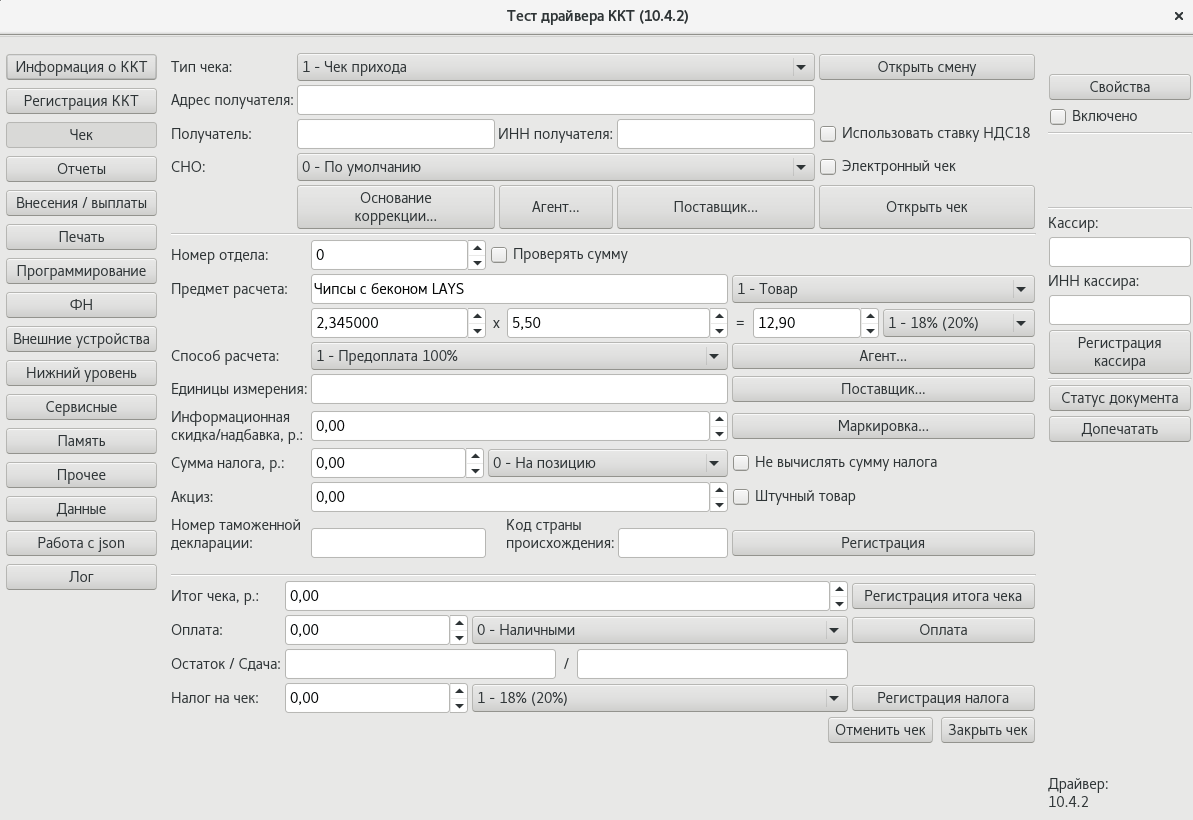Image resolution: width=1193 pixels, height=820 pixels.
Task: Enable the Проверять сумму checkbox
Action: coord(500,254)
